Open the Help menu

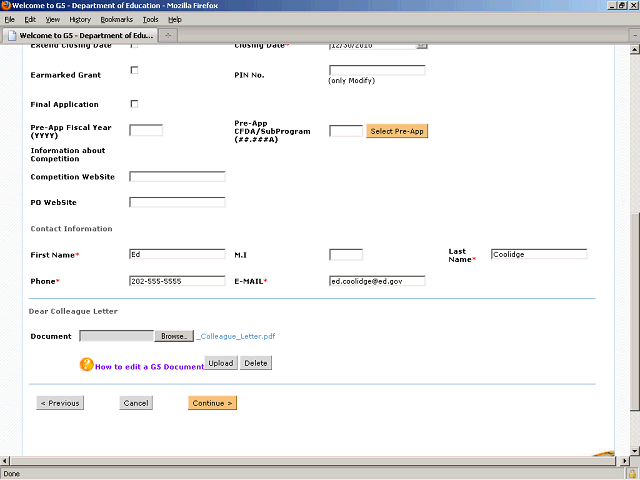[175, 20]
